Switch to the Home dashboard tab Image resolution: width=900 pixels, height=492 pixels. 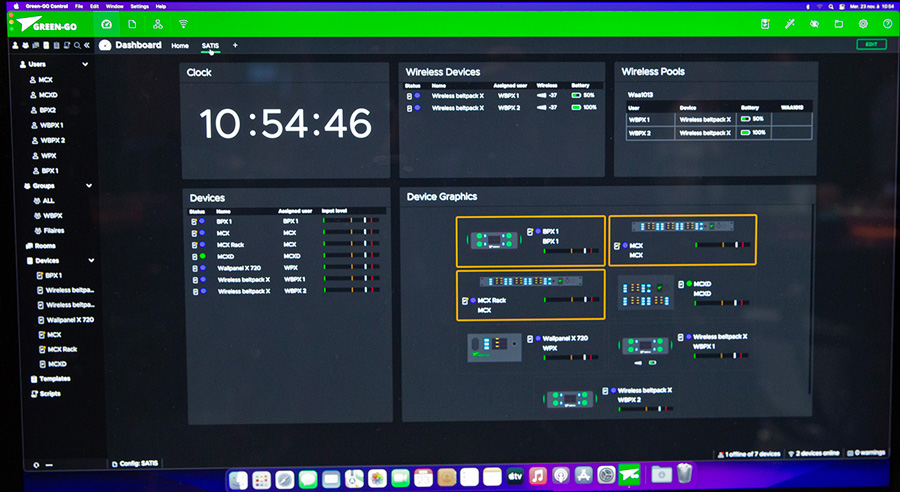(x=180, y=46)
